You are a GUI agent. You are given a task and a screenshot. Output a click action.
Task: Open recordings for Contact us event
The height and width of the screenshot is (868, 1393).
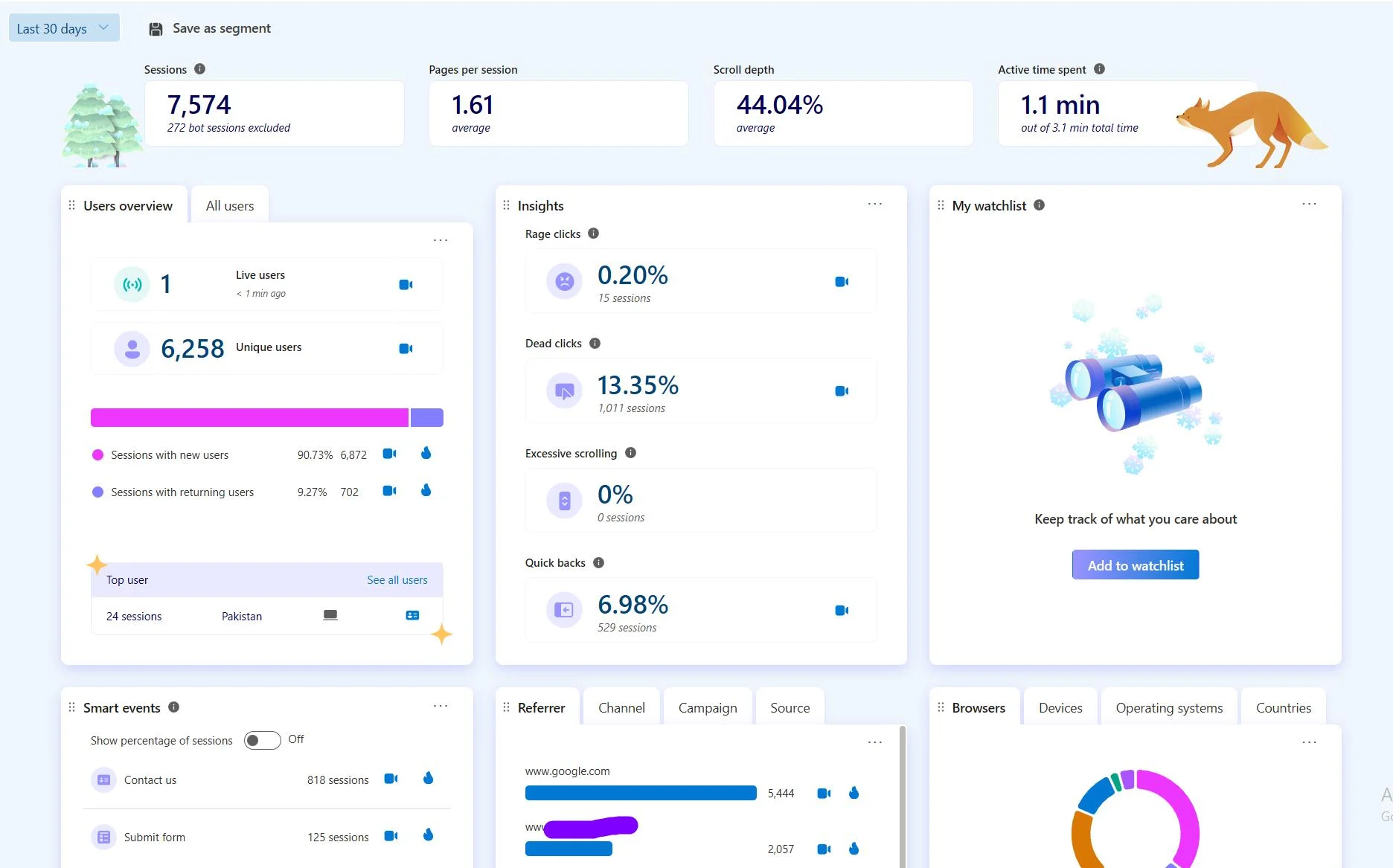pyautogui.click(x=391, y=779)
